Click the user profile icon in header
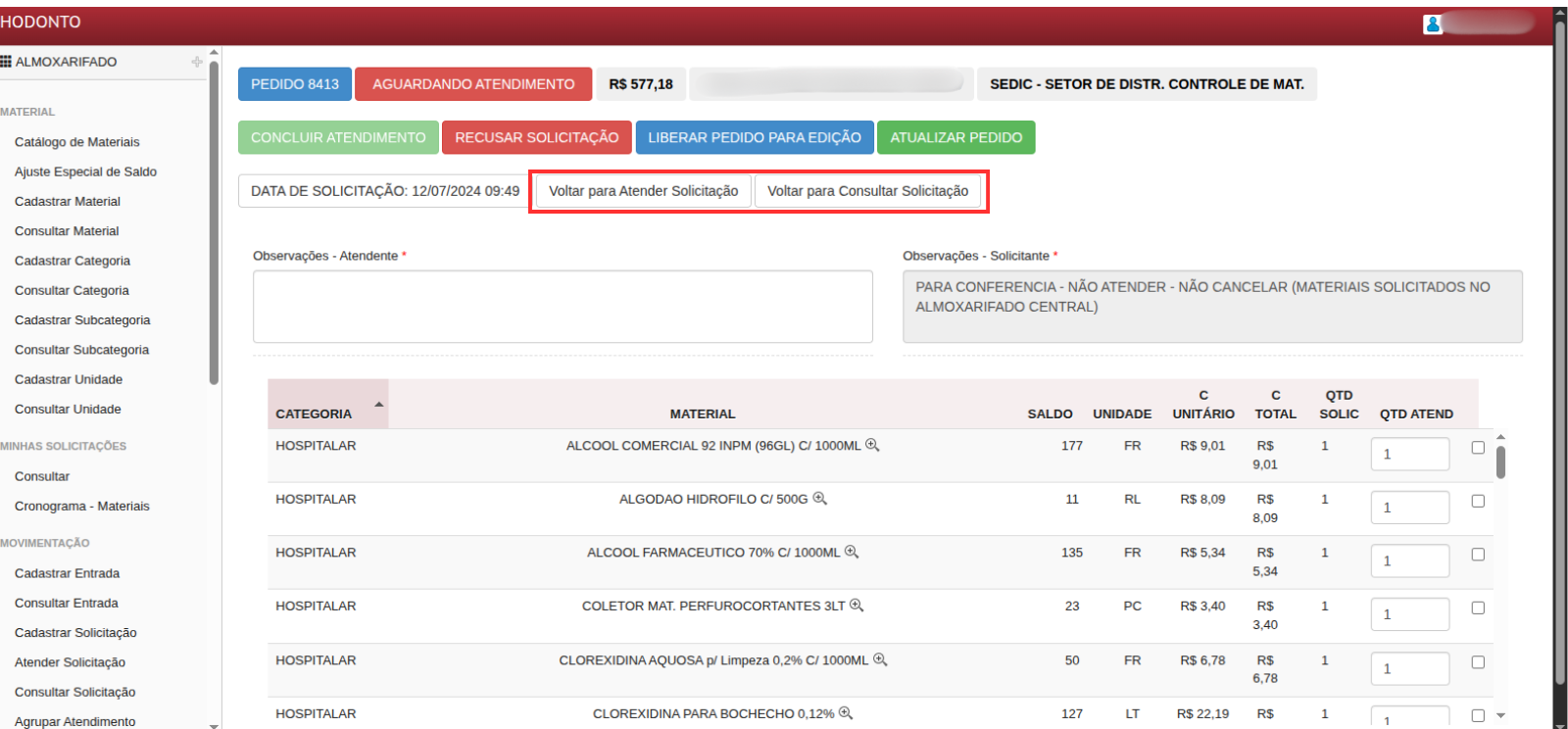The width and height of the screenshot is (1568, 729). click(1432, 24)
